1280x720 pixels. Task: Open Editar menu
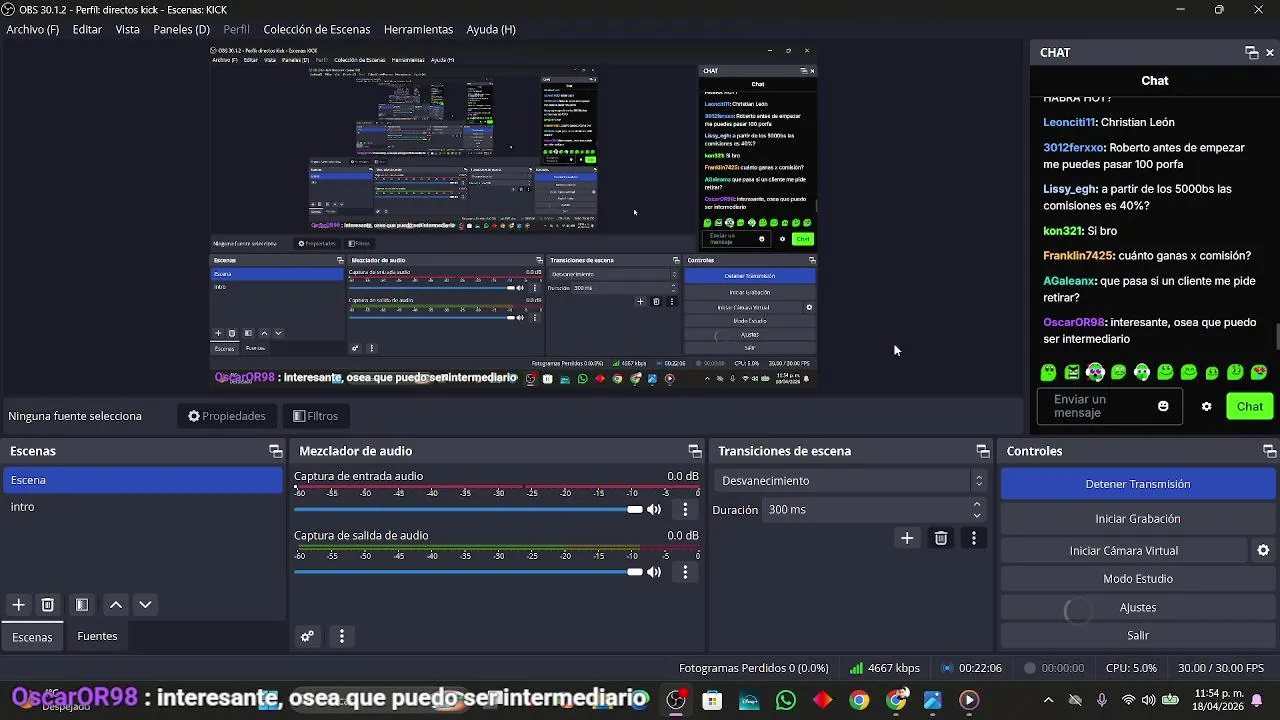point(87,29)
